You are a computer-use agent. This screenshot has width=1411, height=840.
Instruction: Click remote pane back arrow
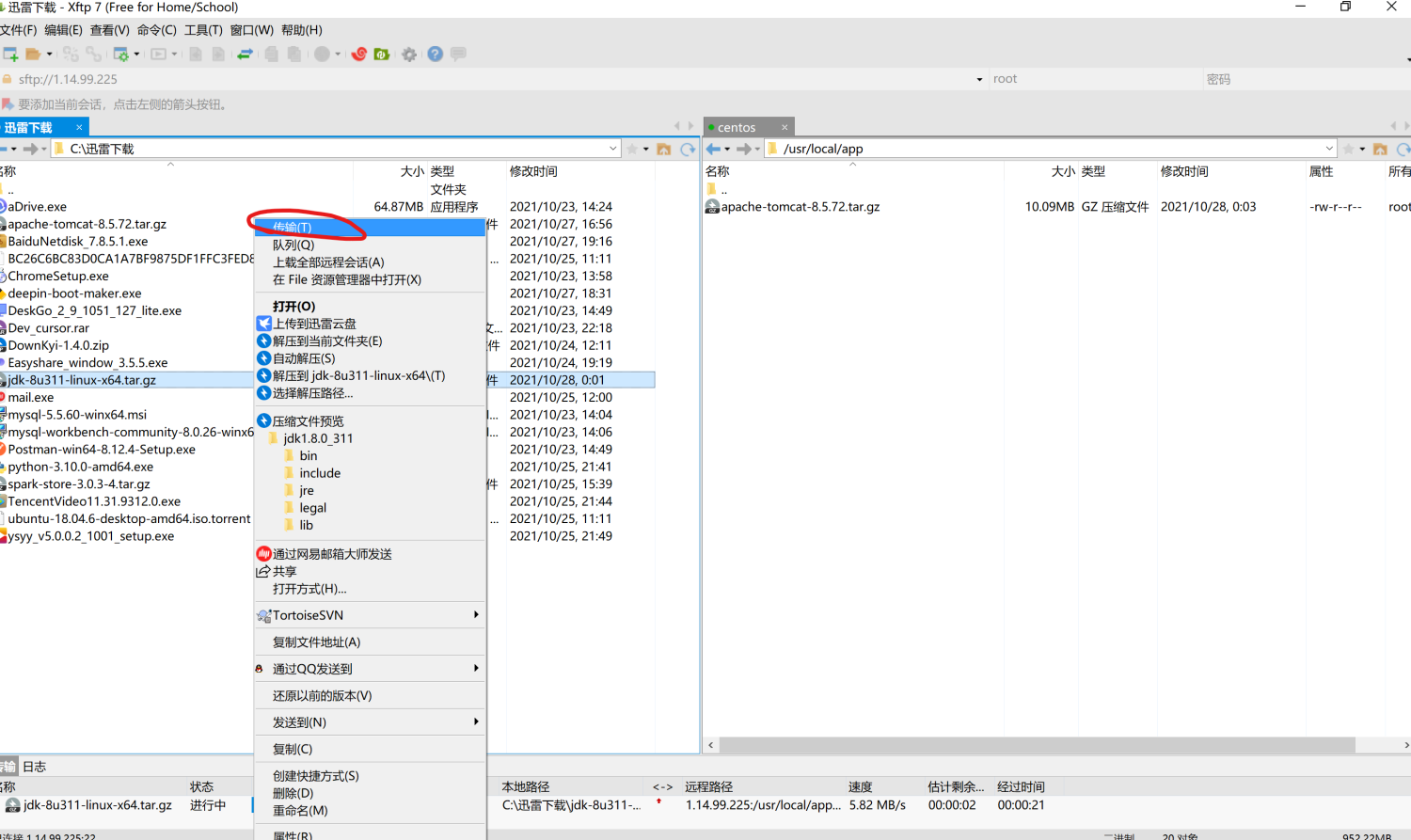tap(713, 149)
